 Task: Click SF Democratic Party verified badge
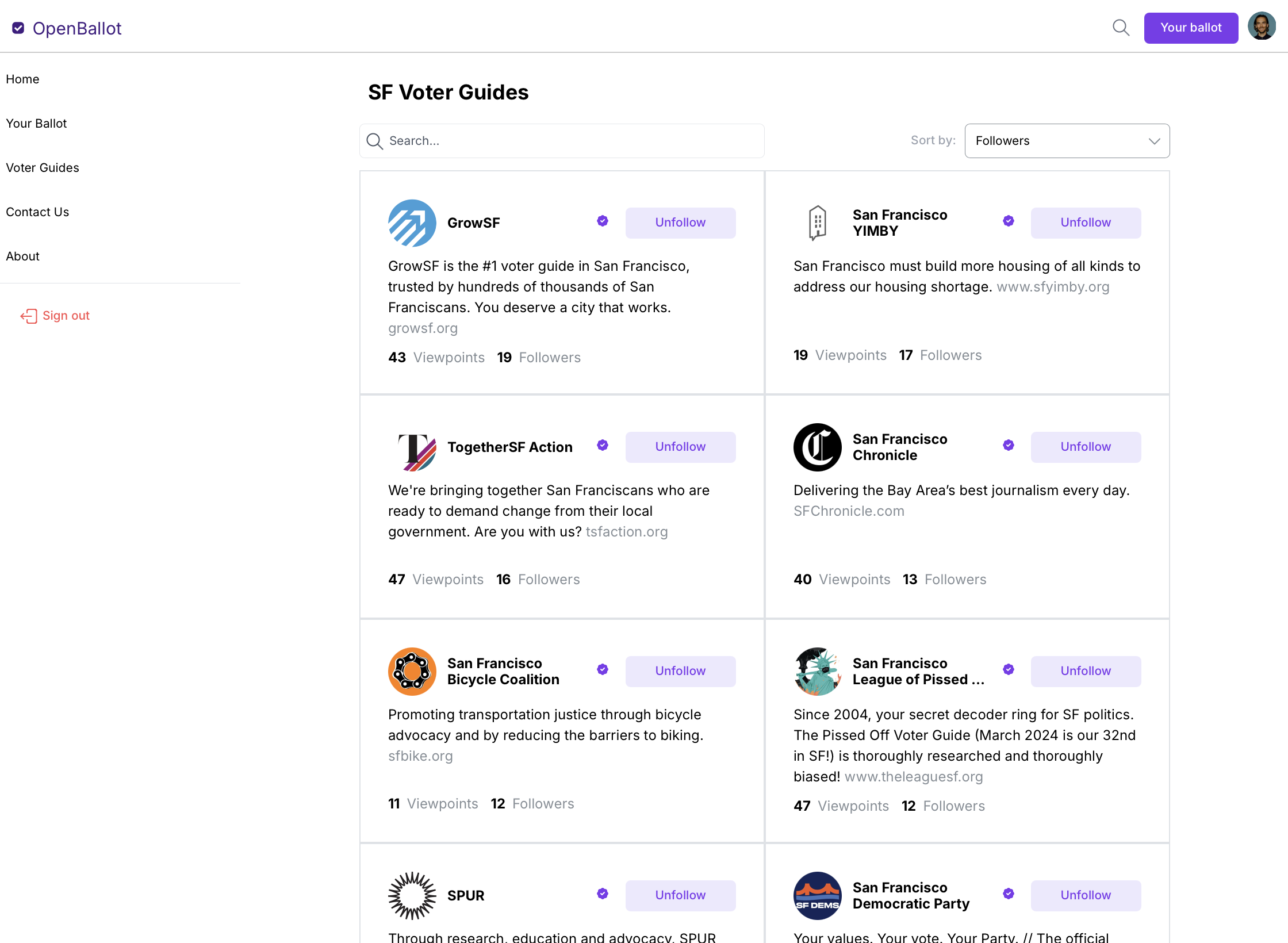coord(1009,894)
